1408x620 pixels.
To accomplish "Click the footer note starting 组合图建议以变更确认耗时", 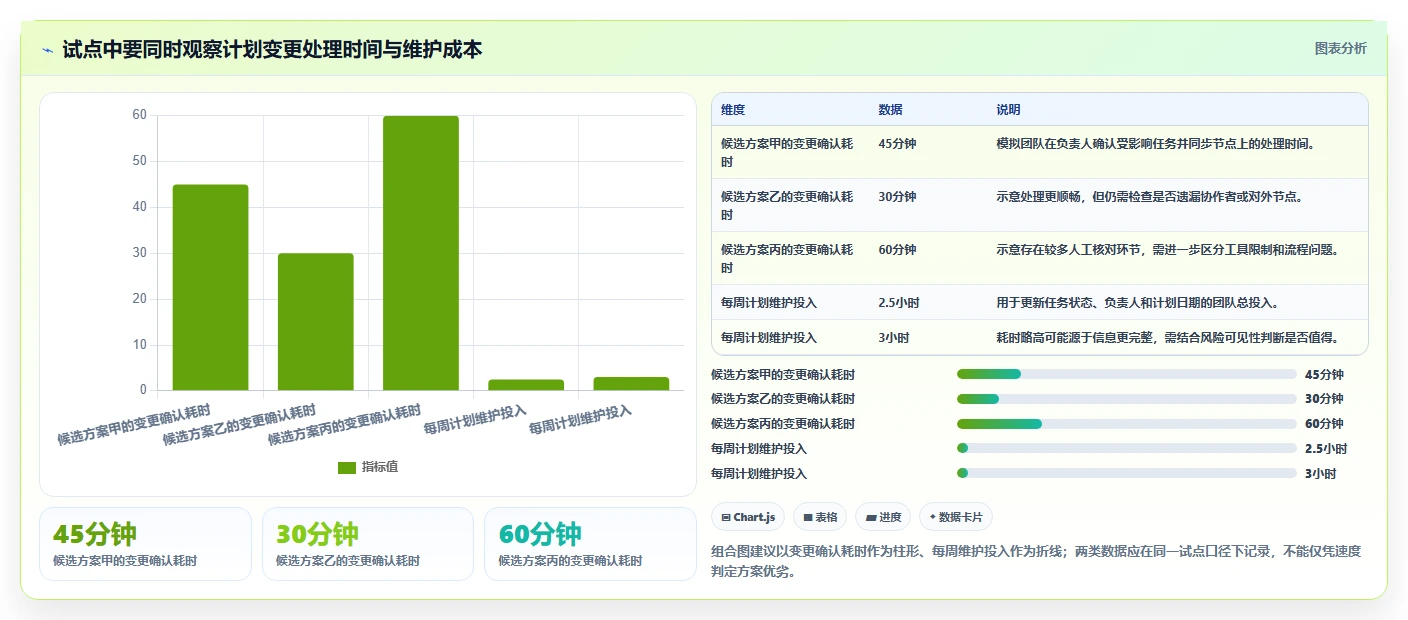I will click(1036, 562).
